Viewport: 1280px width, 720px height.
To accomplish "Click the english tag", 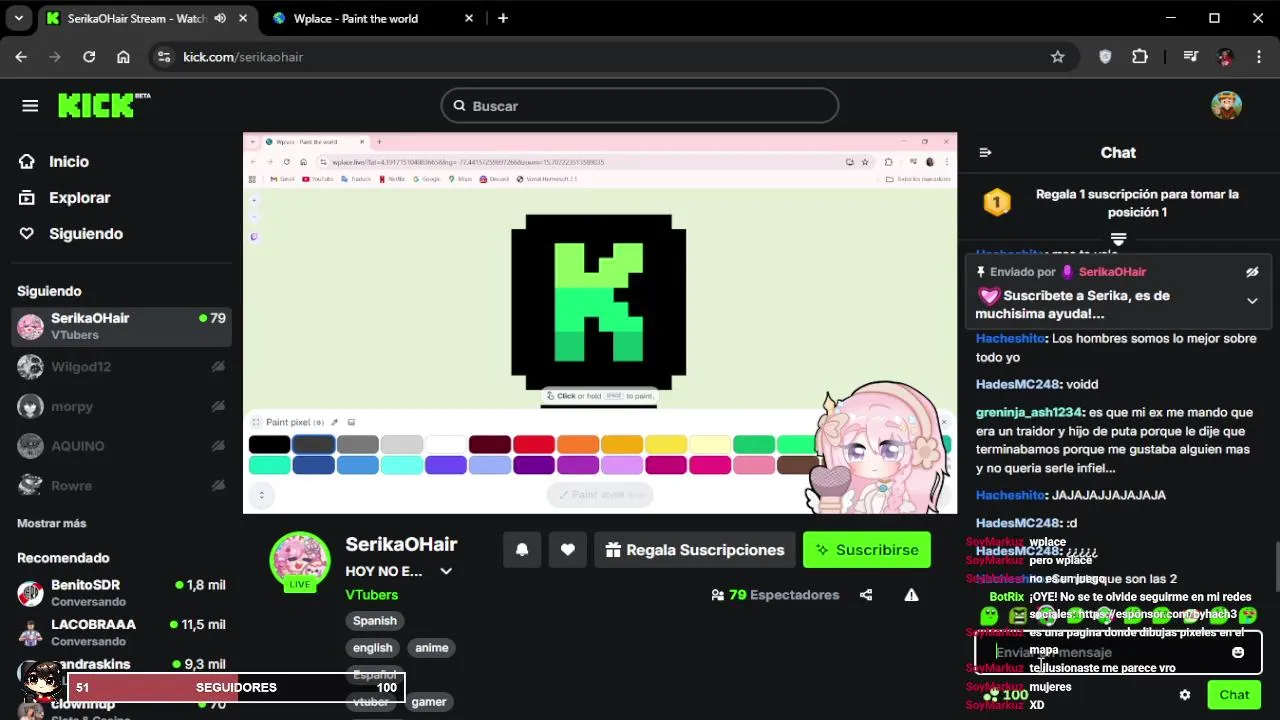I will 373,648.
